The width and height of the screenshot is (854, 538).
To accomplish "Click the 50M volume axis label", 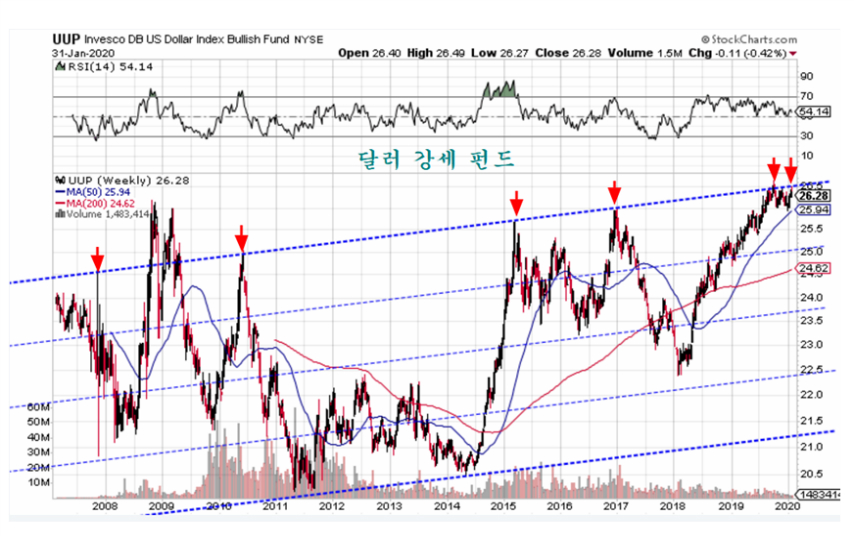I will (38, 422).
